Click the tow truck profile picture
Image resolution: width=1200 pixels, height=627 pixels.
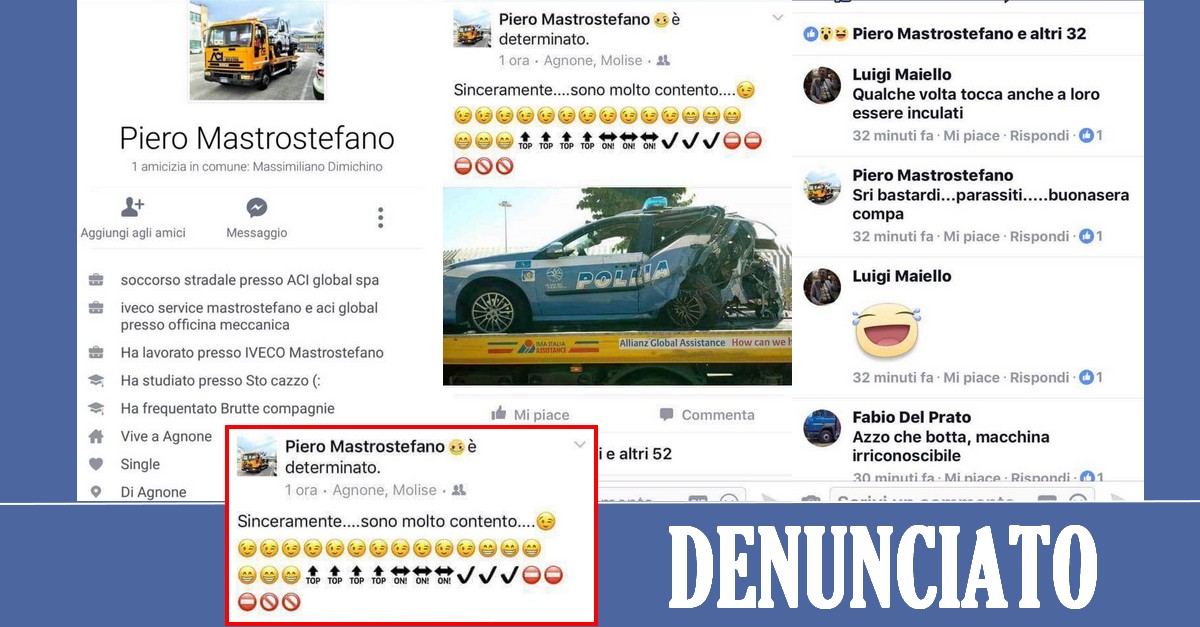coord(257,50)
